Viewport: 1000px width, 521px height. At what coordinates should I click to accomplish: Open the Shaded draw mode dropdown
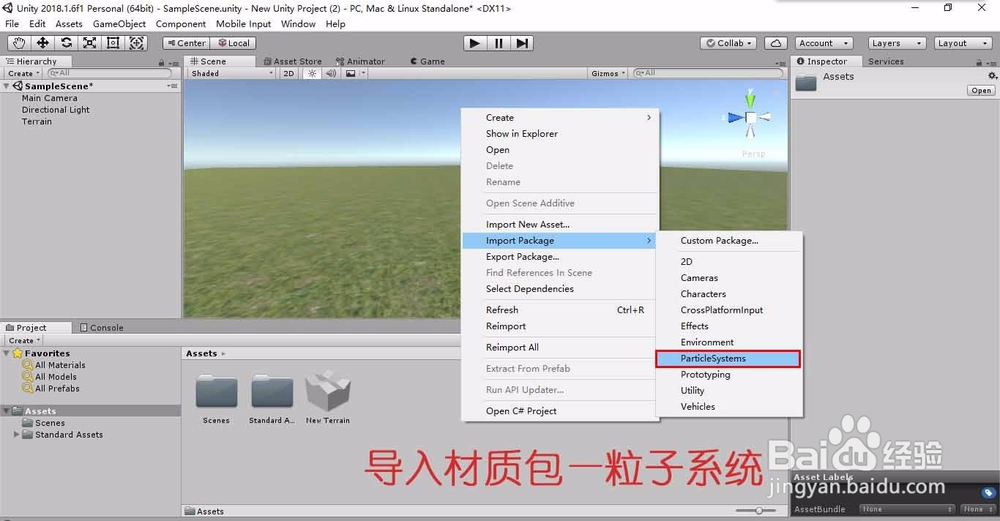(x=232, y=73)
